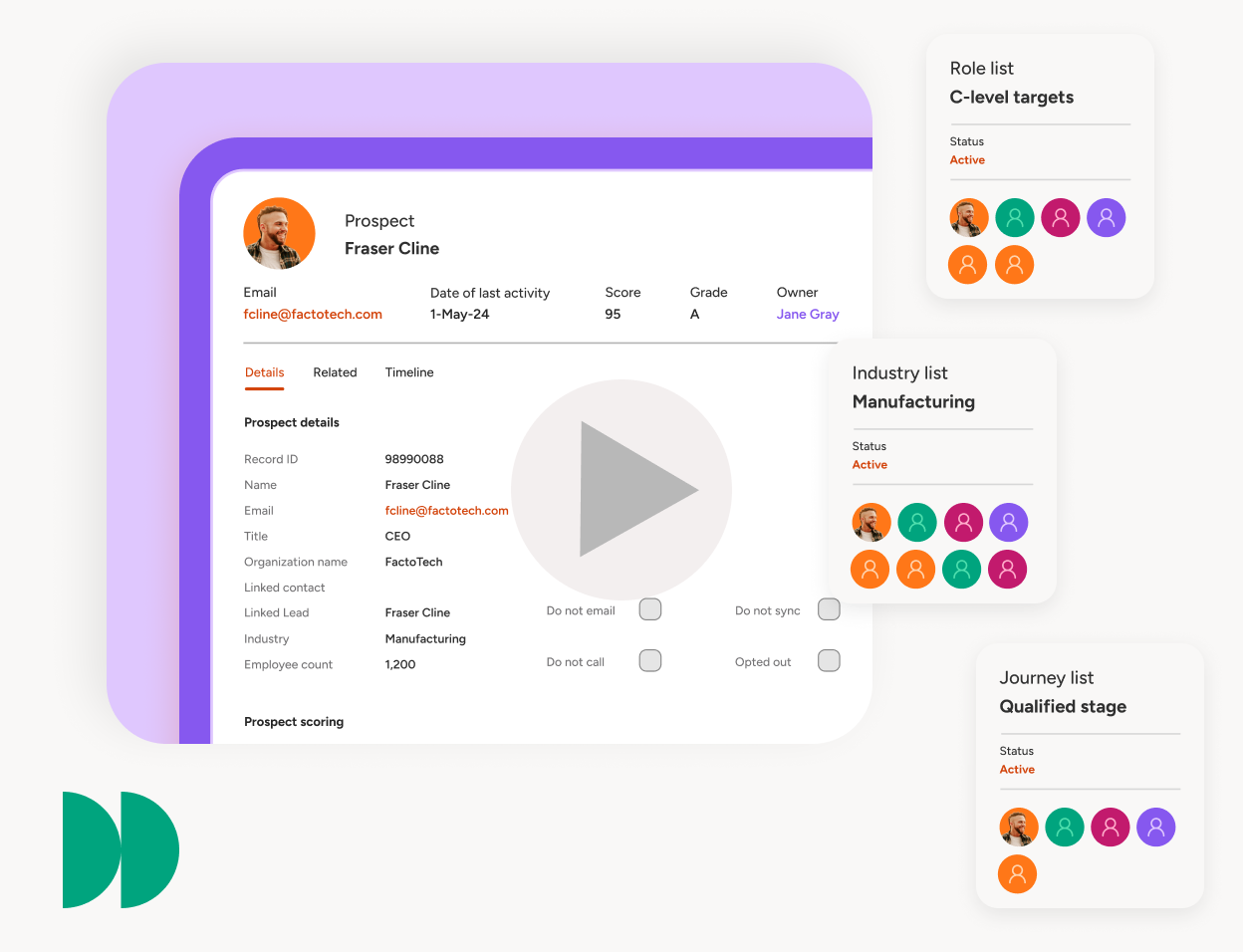Select the green user icon in Role list
Screen dimensions: 1243x952
click(x=1014, y=217)
